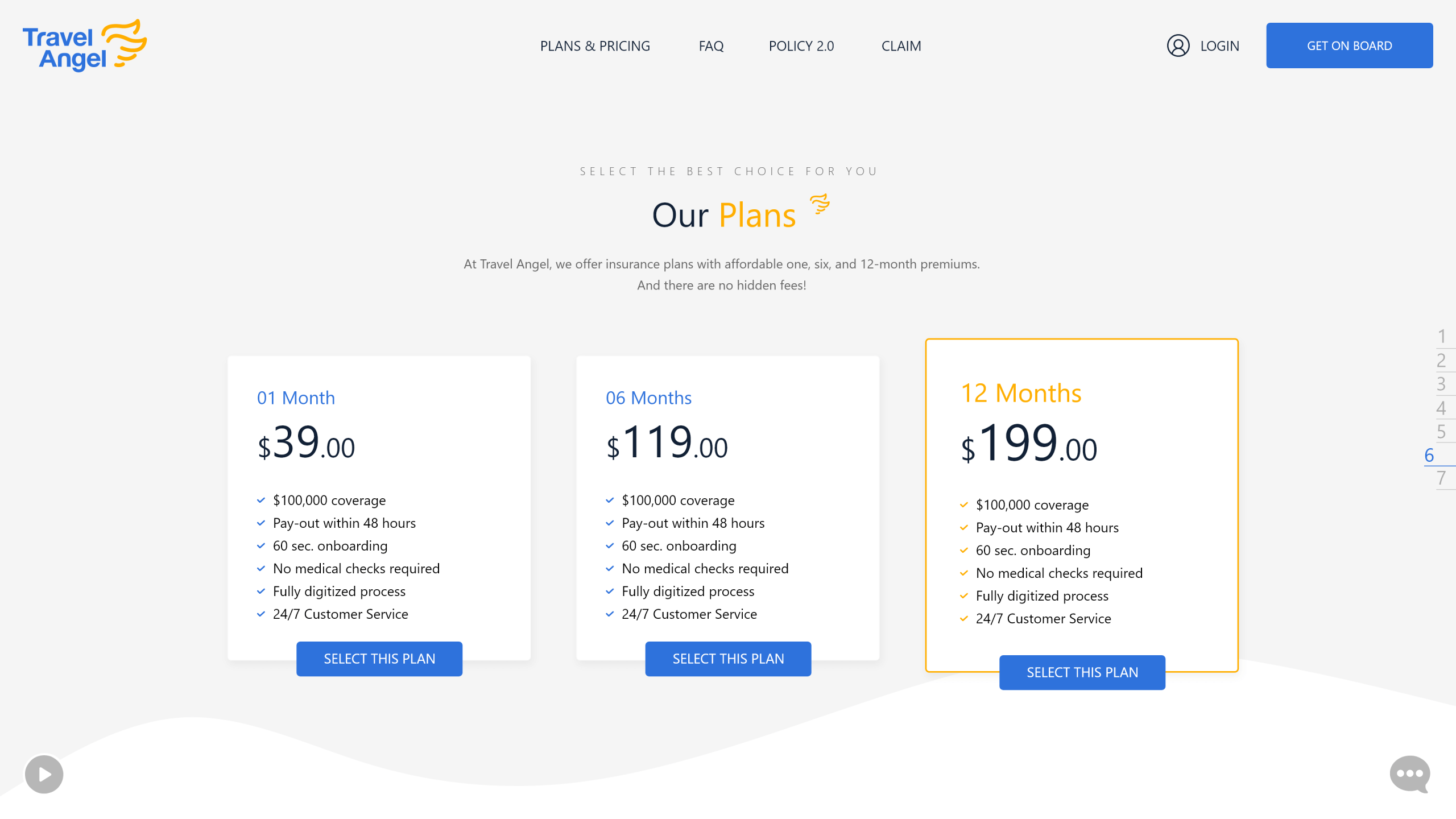Open the Plans & Pricing menu item

[x=595, y=46]
